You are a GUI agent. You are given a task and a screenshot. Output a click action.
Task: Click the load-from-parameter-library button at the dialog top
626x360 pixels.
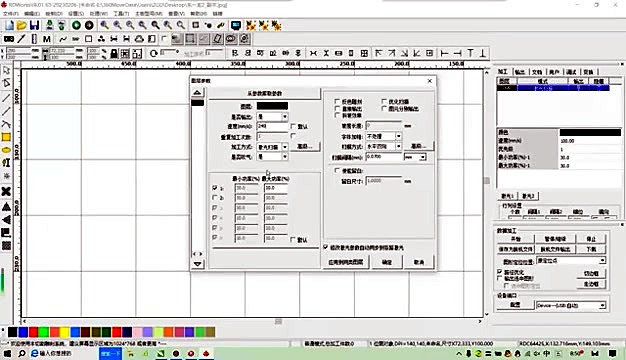pos(264,93)
